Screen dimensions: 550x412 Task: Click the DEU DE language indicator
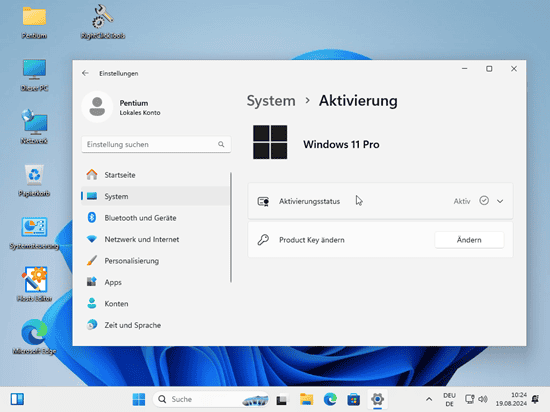(449, 399)
